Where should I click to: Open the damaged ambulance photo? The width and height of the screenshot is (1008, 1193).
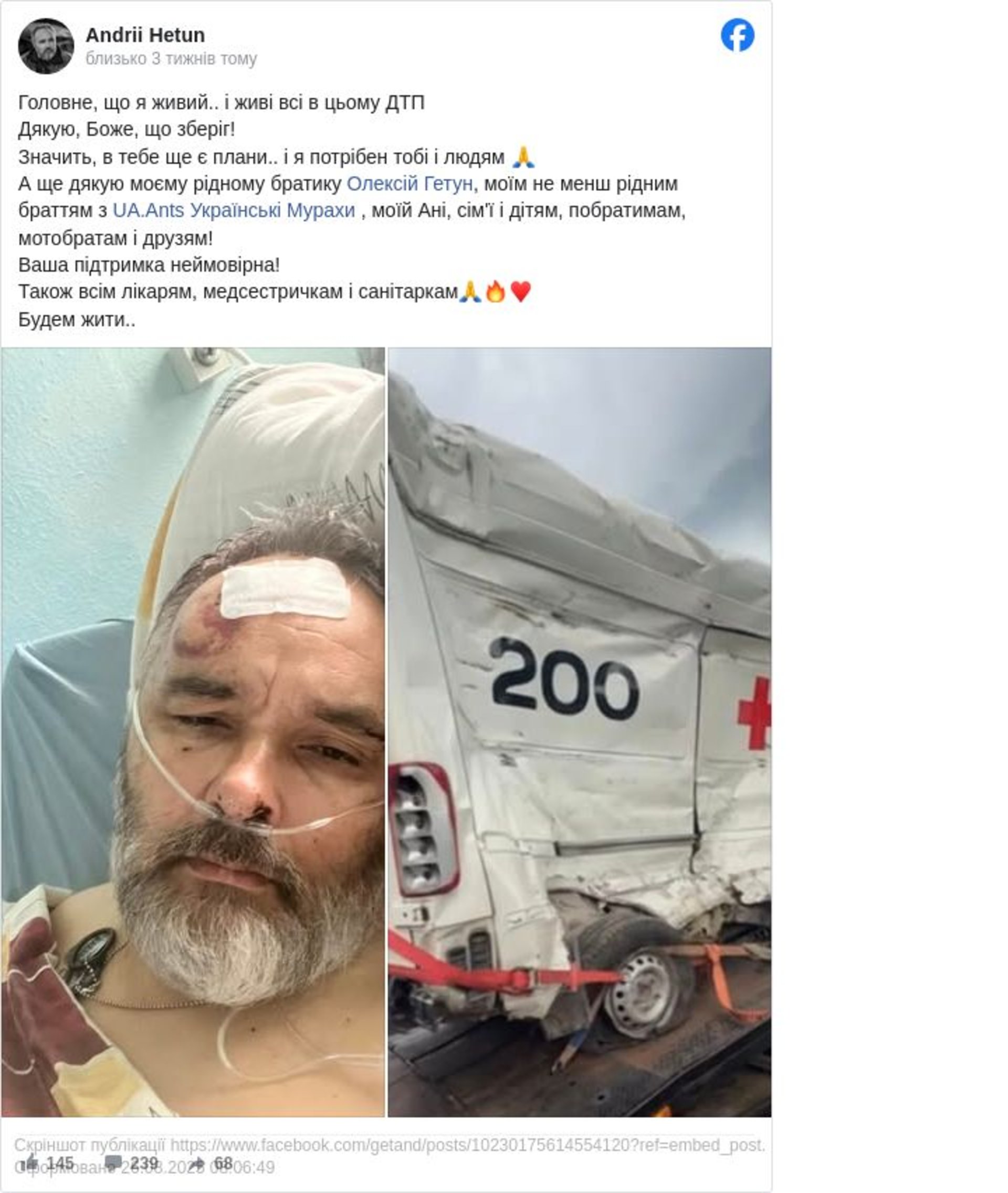point(580,731)
